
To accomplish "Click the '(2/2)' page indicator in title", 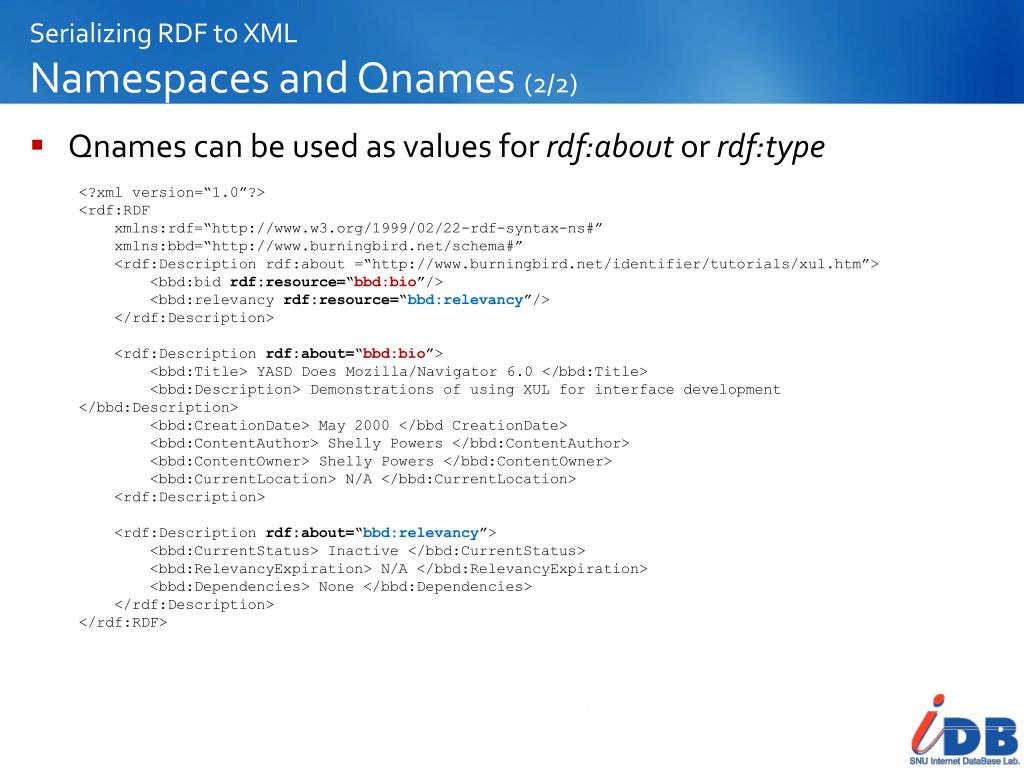I will click(551, 84).
